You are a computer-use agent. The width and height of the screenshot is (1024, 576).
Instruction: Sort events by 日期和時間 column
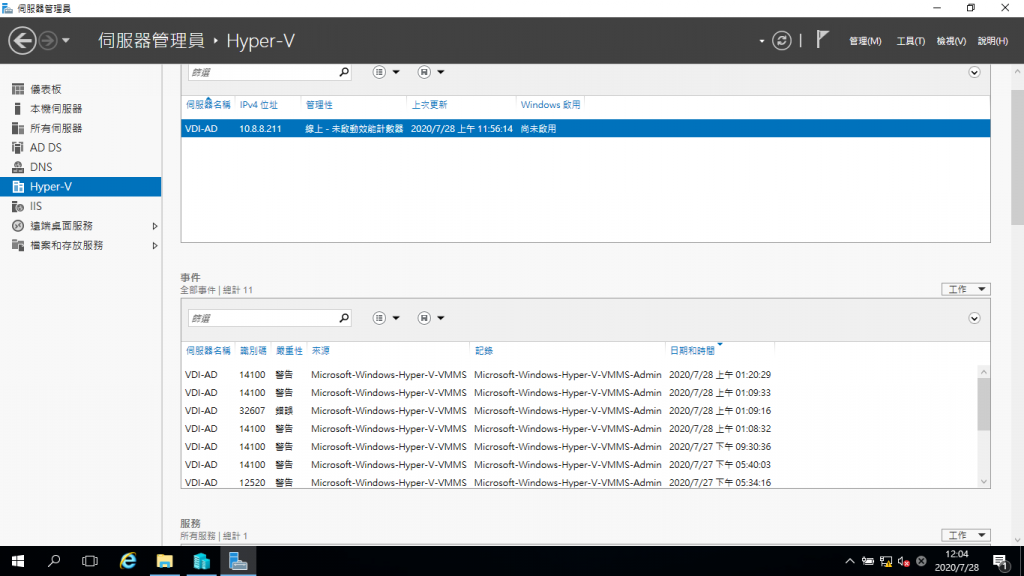pyautogui.click(x=692, y=351)
